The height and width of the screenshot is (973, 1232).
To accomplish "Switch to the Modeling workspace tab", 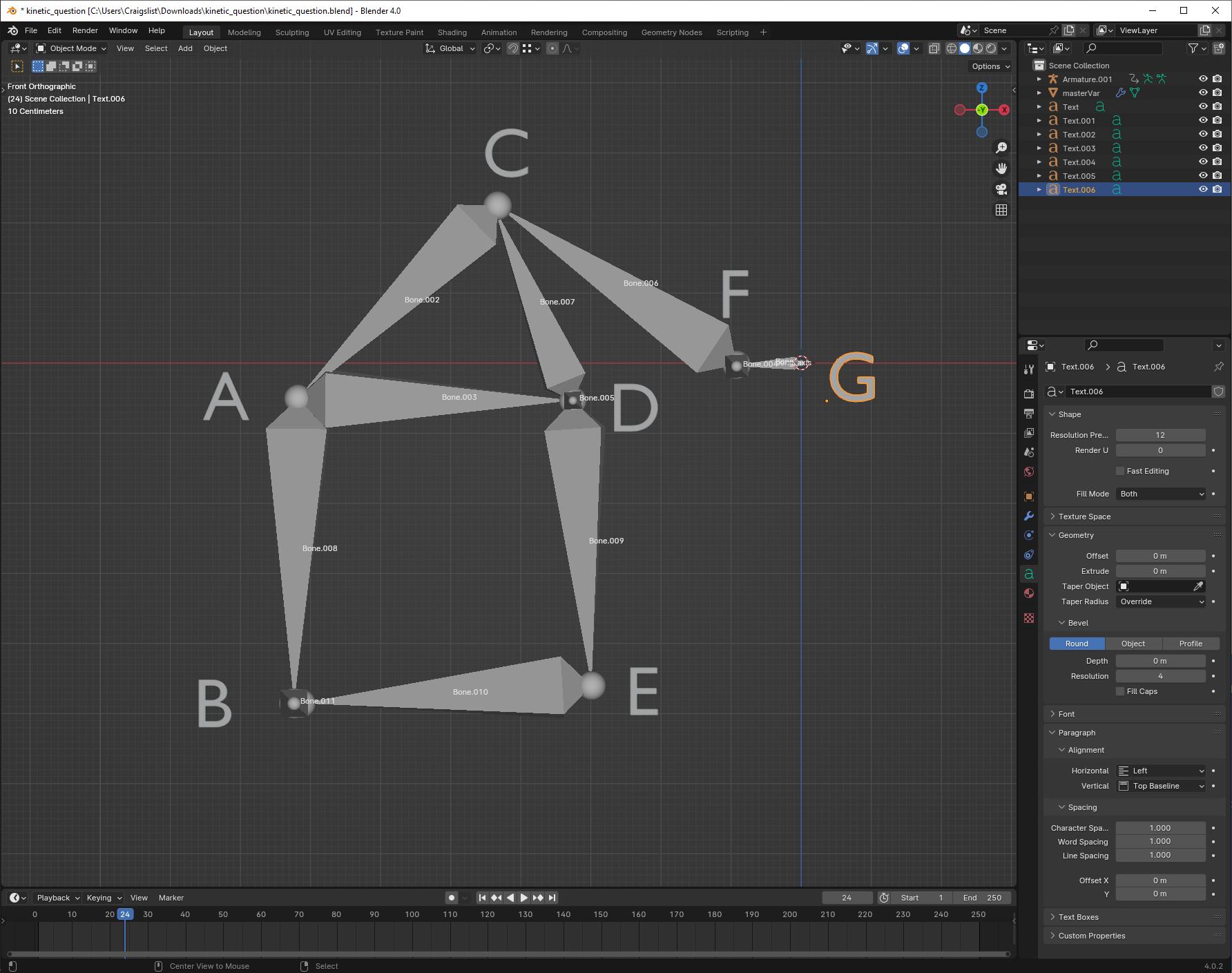I will coord(244,32).
